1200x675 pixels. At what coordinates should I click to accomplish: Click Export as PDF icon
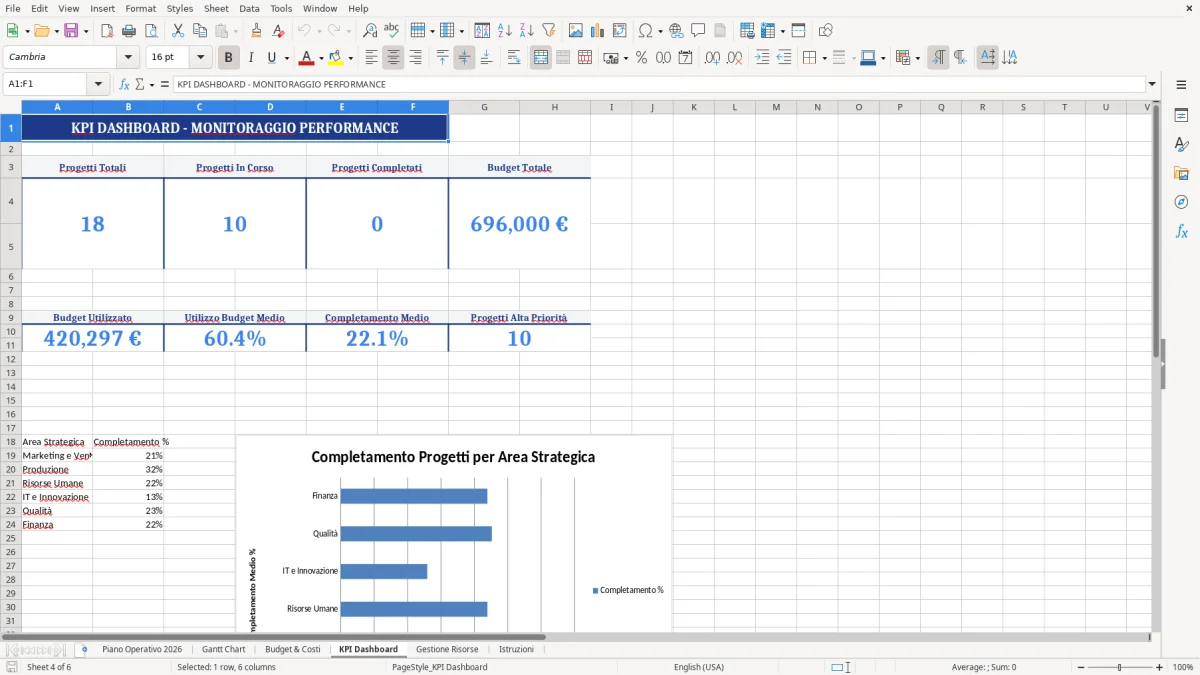(x=107, y=31)
